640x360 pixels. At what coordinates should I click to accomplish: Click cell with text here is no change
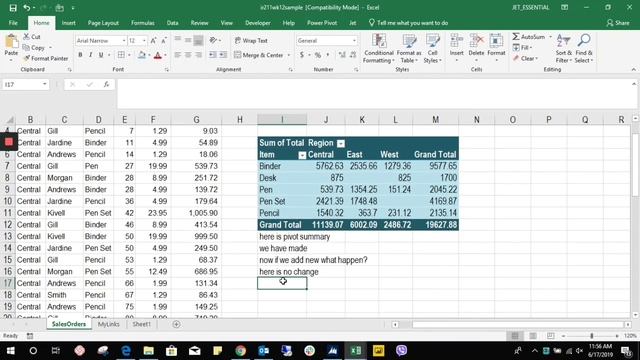tap(289, 272)
